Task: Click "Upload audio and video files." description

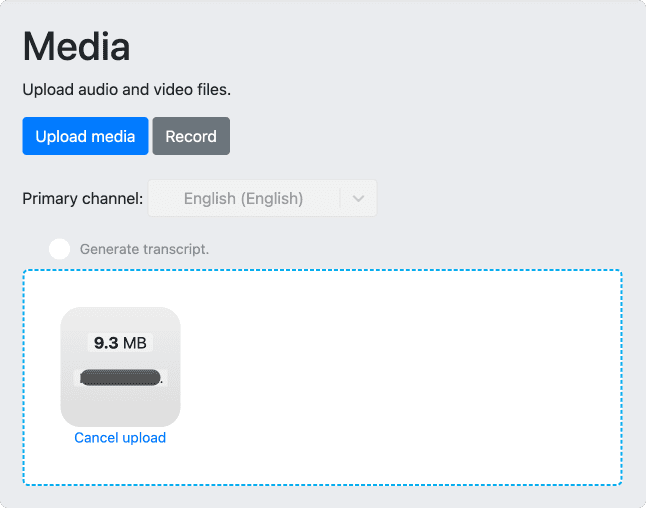Action: point(126,90)
